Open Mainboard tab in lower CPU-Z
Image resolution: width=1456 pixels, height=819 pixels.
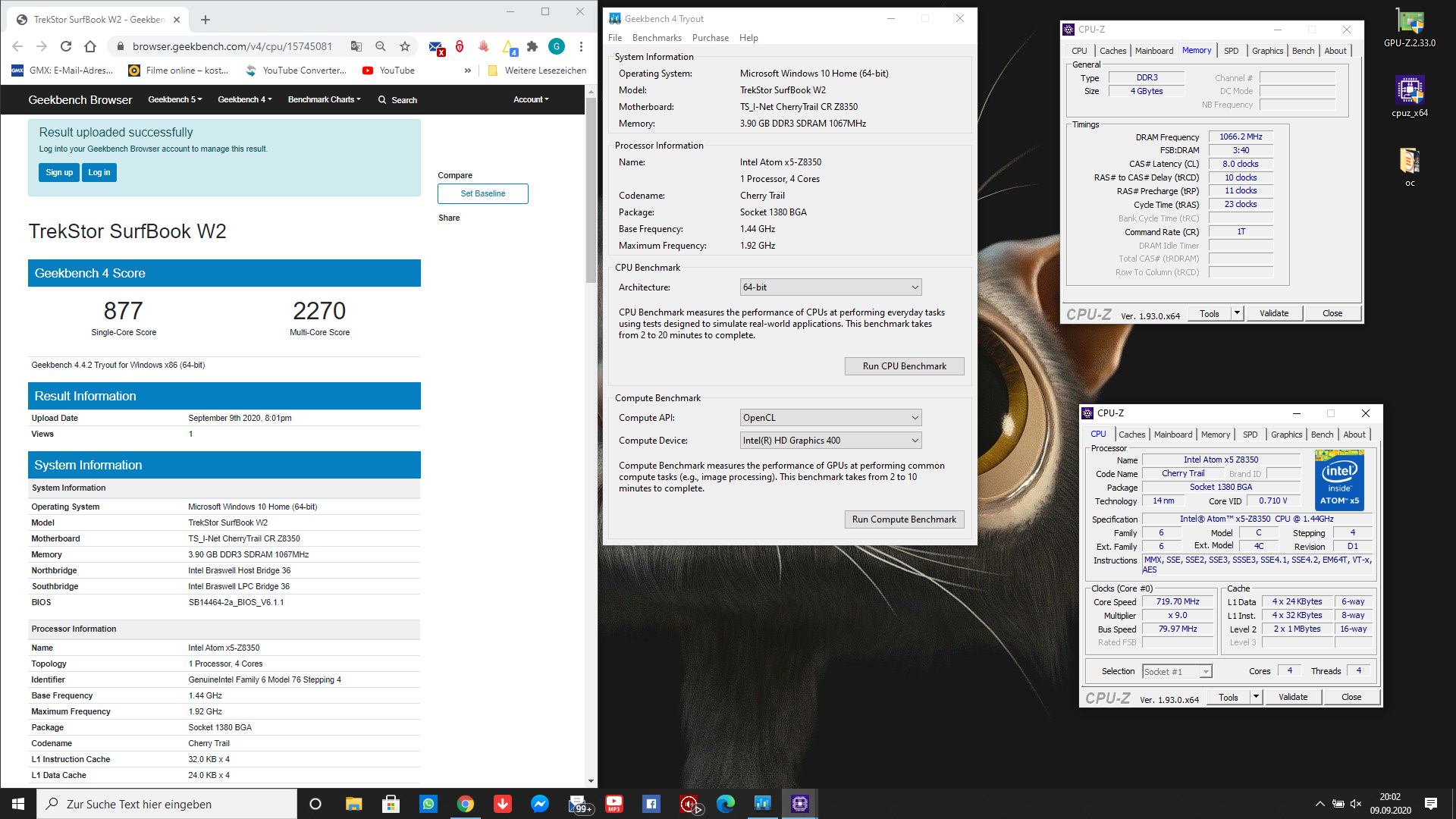click(1172, 435)
